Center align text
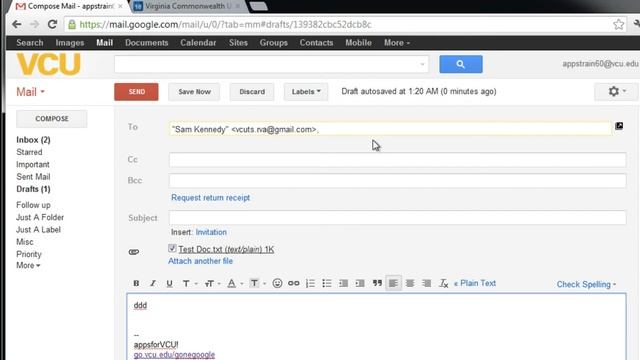The image size is (640, 360). (x=410, y=283)
